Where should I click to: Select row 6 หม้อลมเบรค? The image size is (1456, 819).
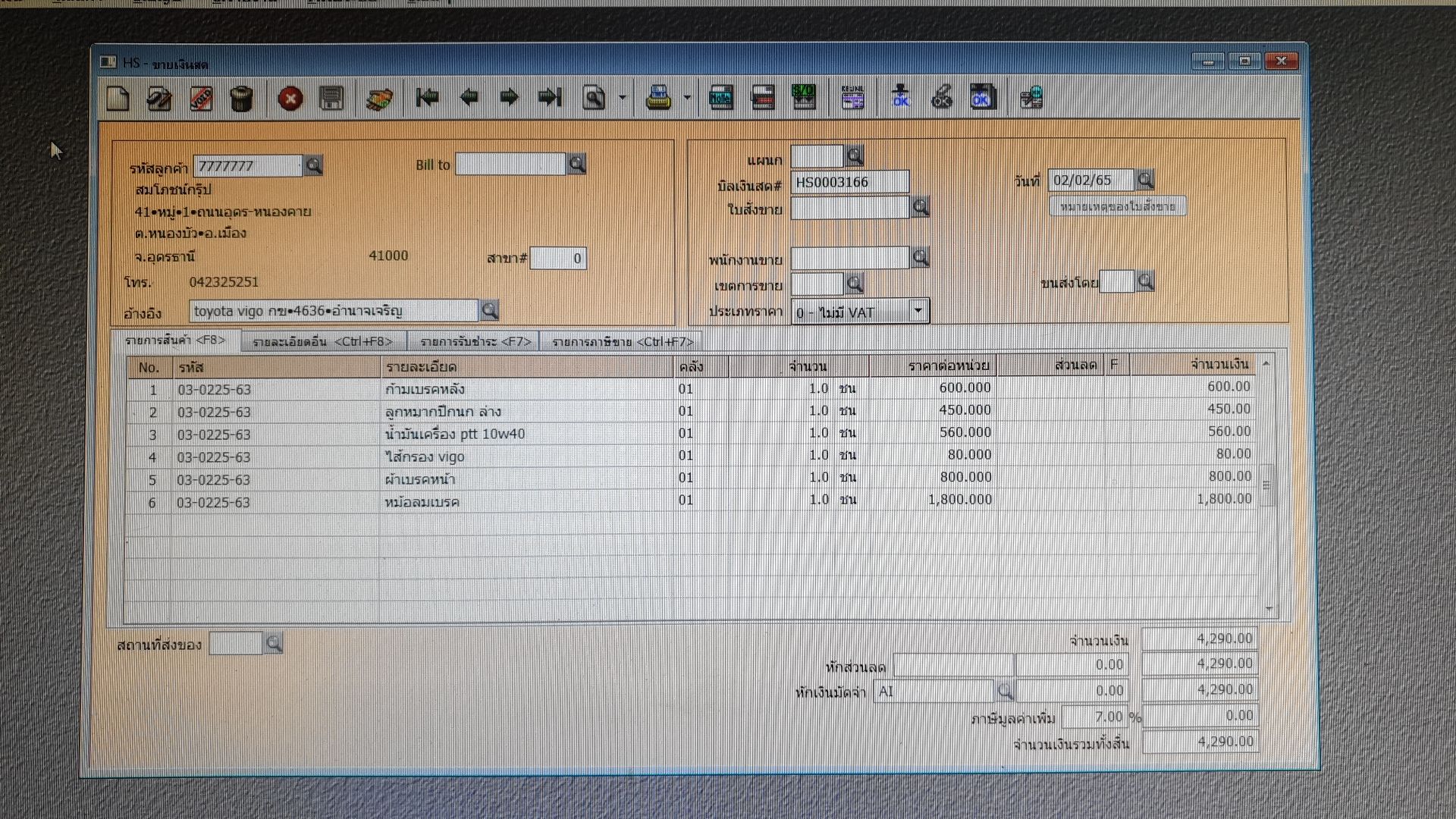click(x=690, y=501)
